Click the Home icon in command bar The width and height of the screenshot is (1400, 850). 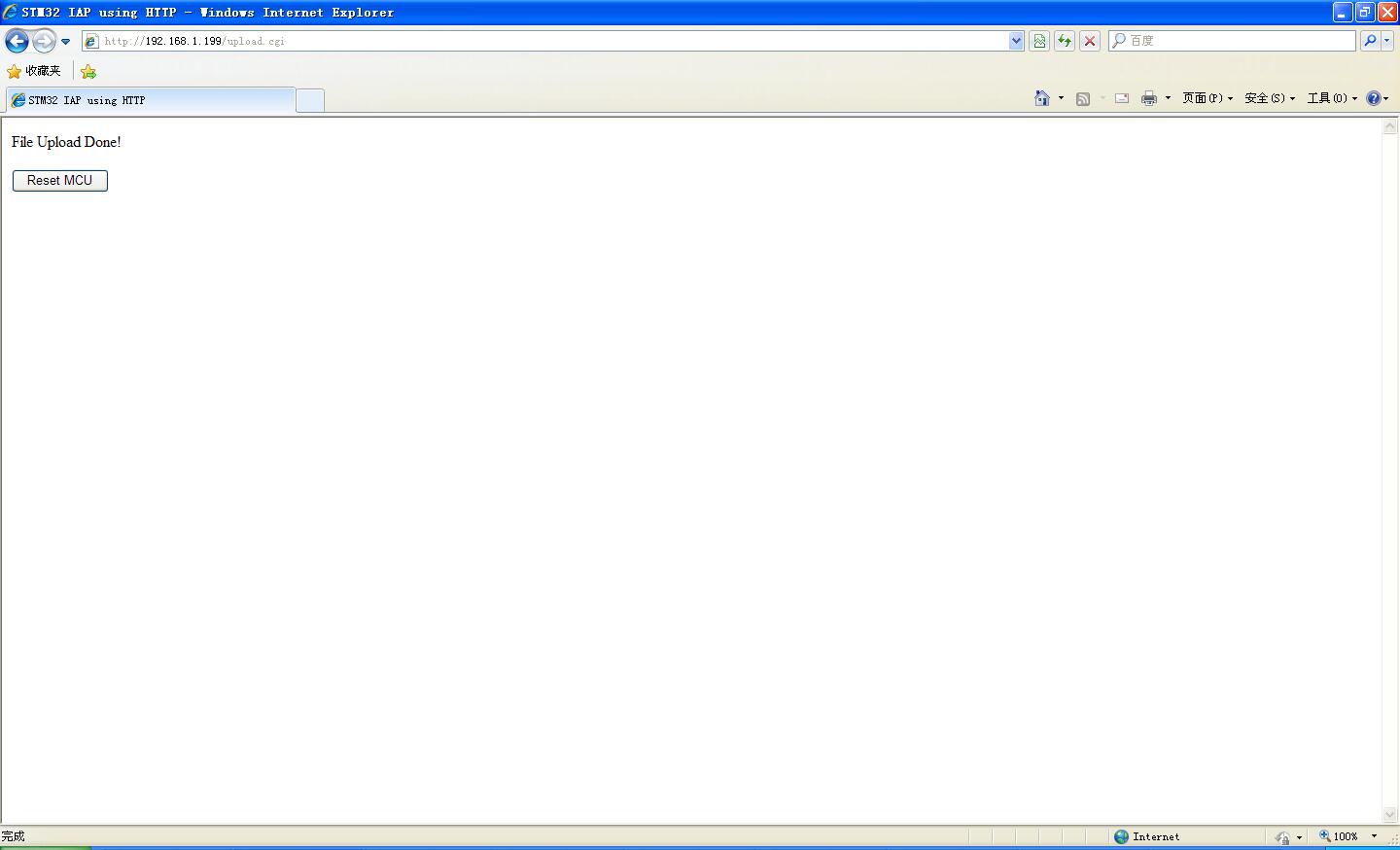point(1042,98)
